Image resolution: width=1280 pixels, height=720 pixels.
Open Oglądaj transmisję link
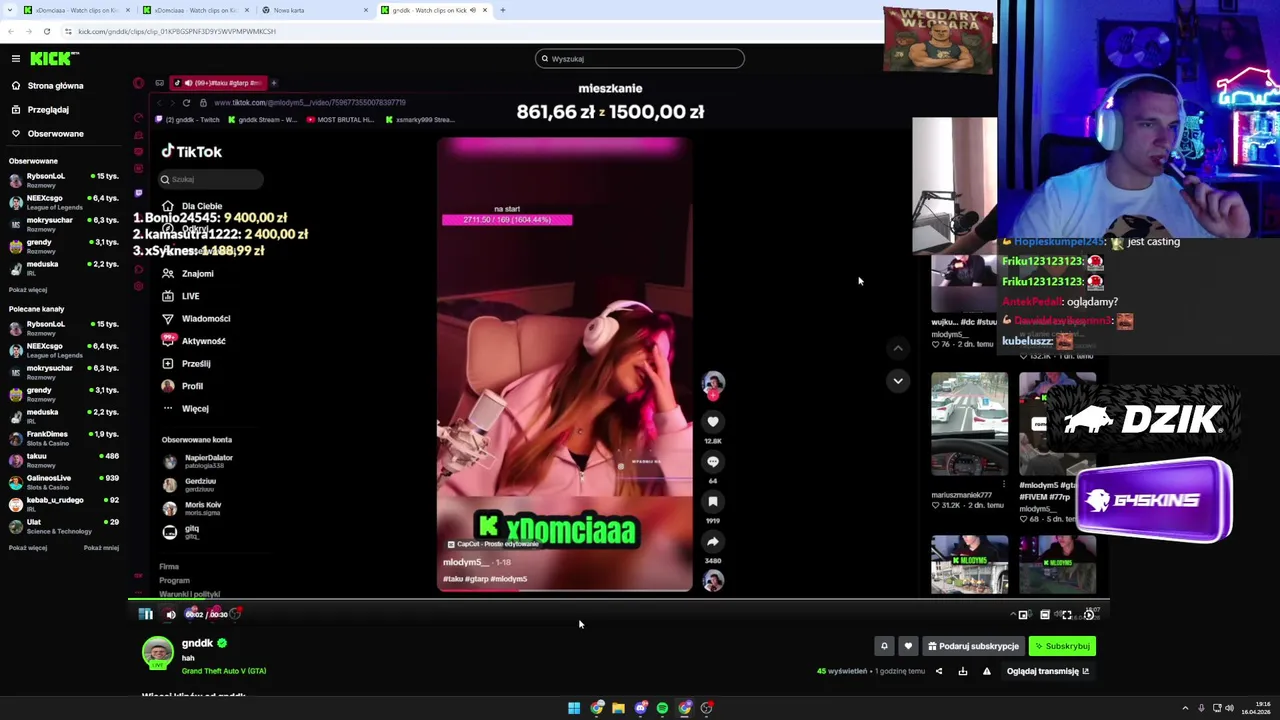point(1047,671)
